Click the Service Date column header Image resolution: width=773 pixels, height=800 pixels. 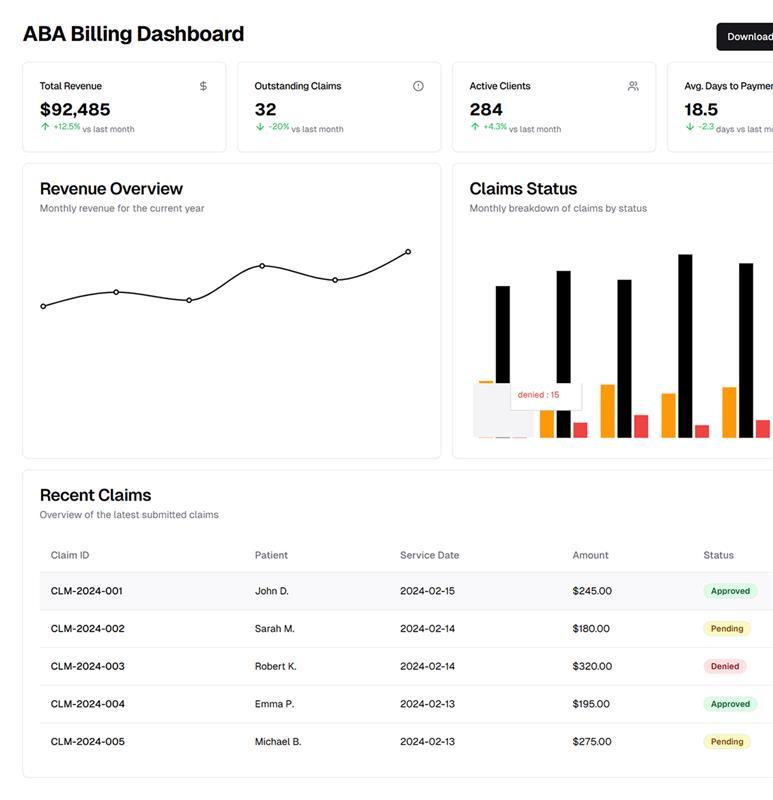click(x=429, y=555)
